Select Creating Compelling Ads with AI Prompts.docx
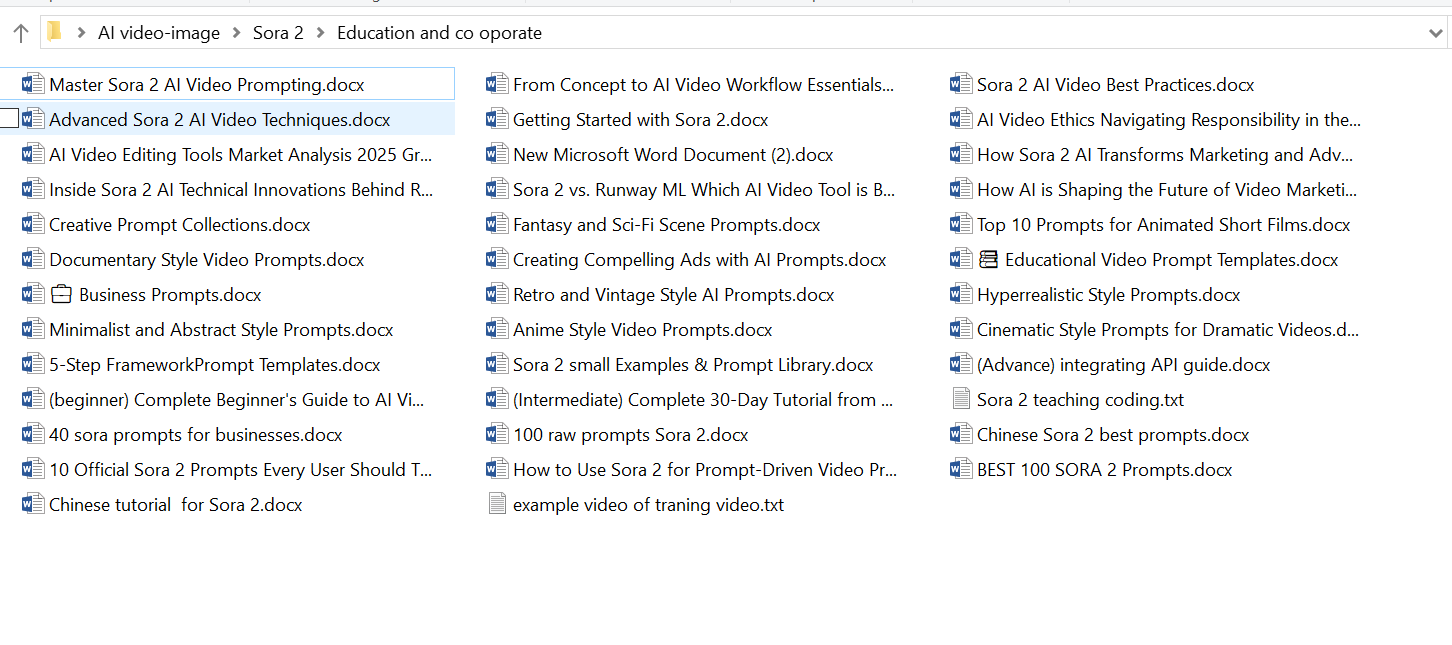Image resolution: width=1452 pixels, height=645 pixels. (700, 260)
